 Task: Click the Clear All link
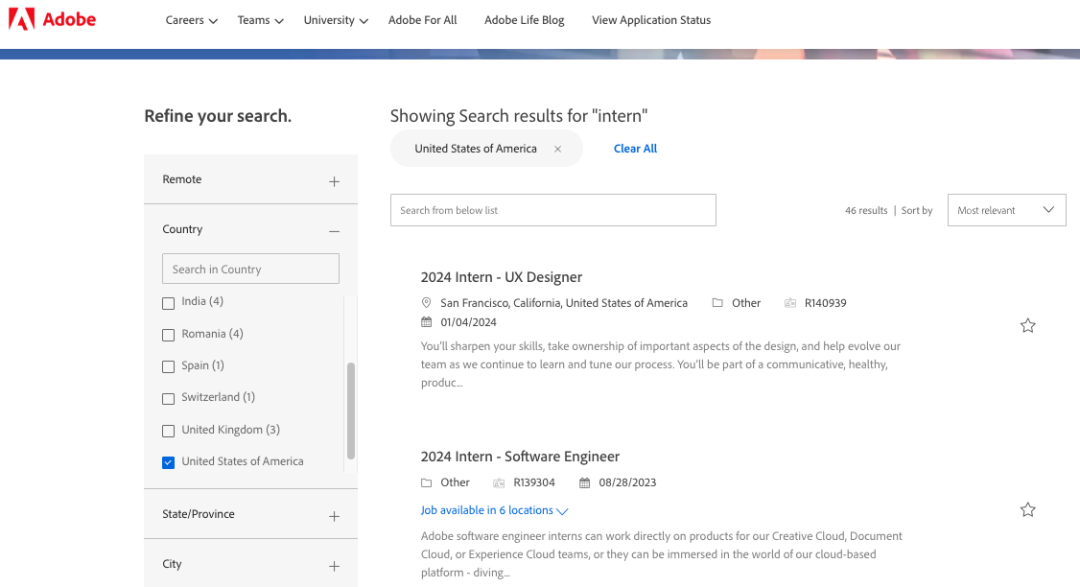coord(635,149)
